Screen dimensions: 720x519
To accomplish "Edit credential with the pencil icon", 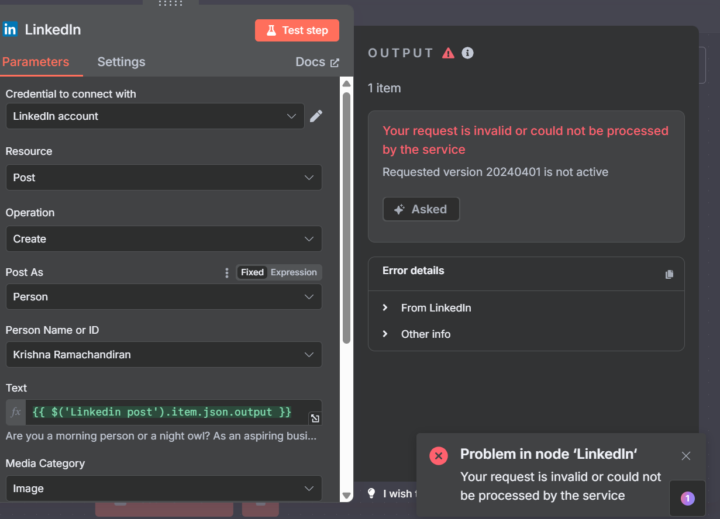I will 316,116.
